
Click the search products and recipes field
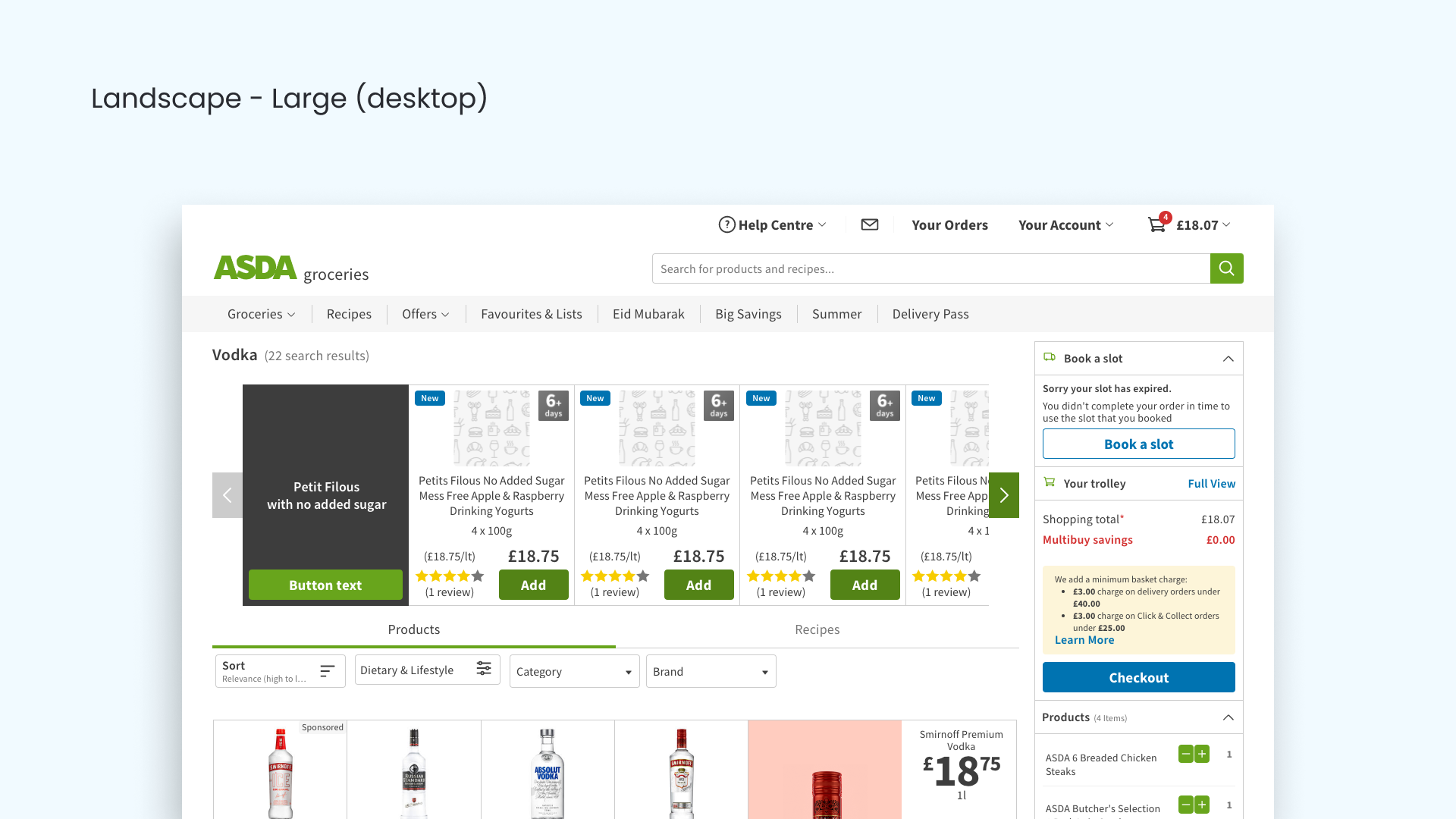pos(931,268)
